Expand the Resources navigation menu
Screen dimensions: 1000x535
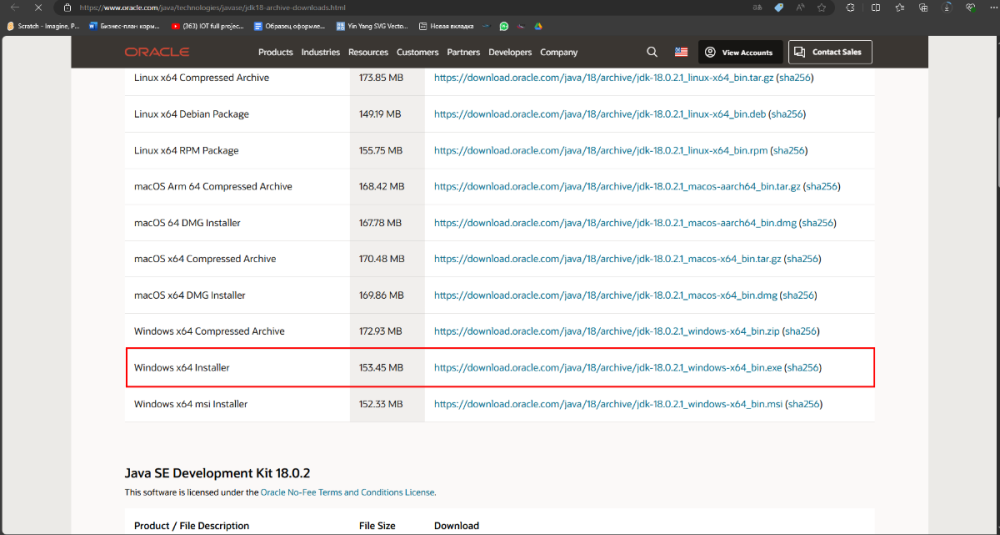tap(368, 52)
